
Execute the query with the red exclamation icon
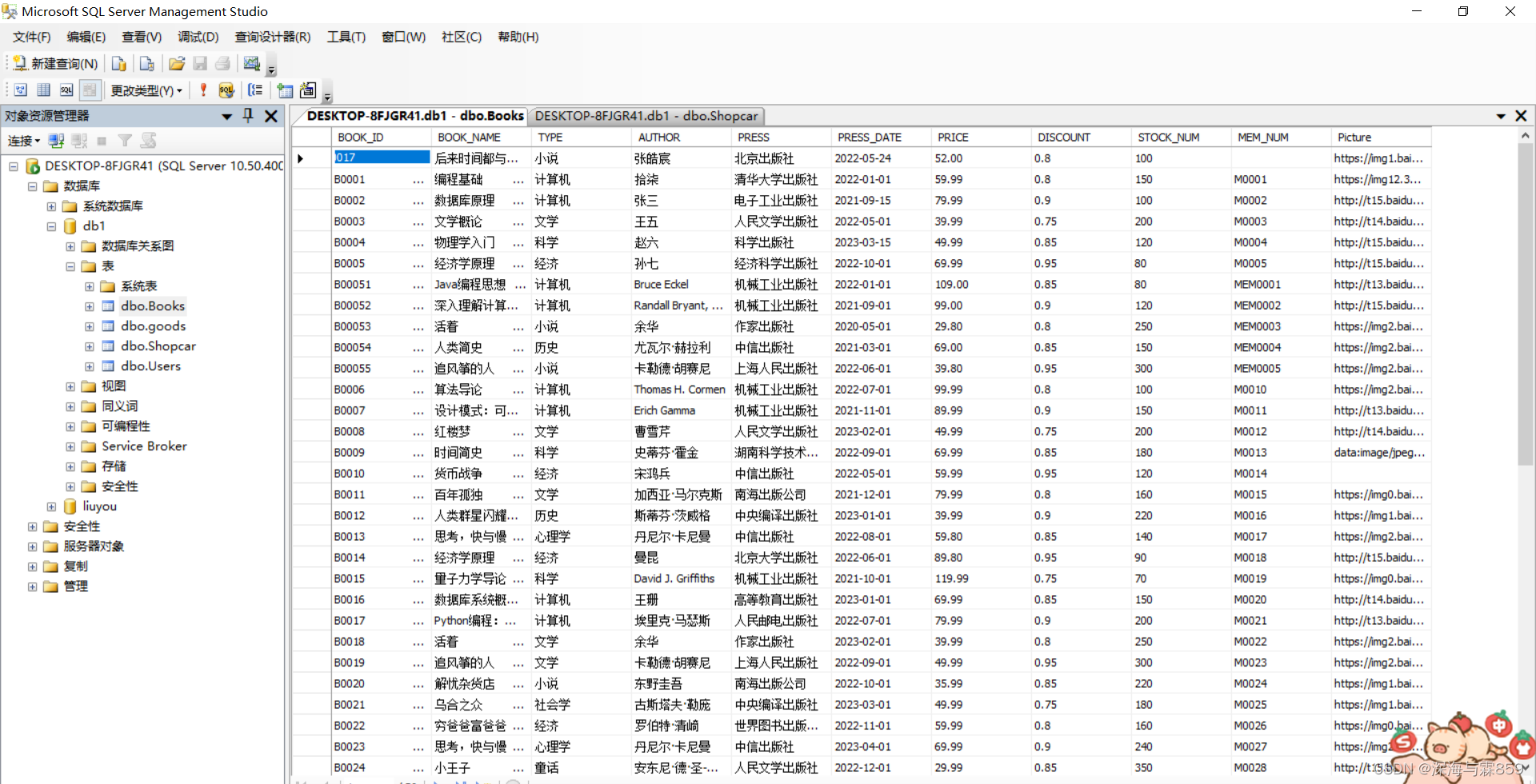[x=202, y=90]
